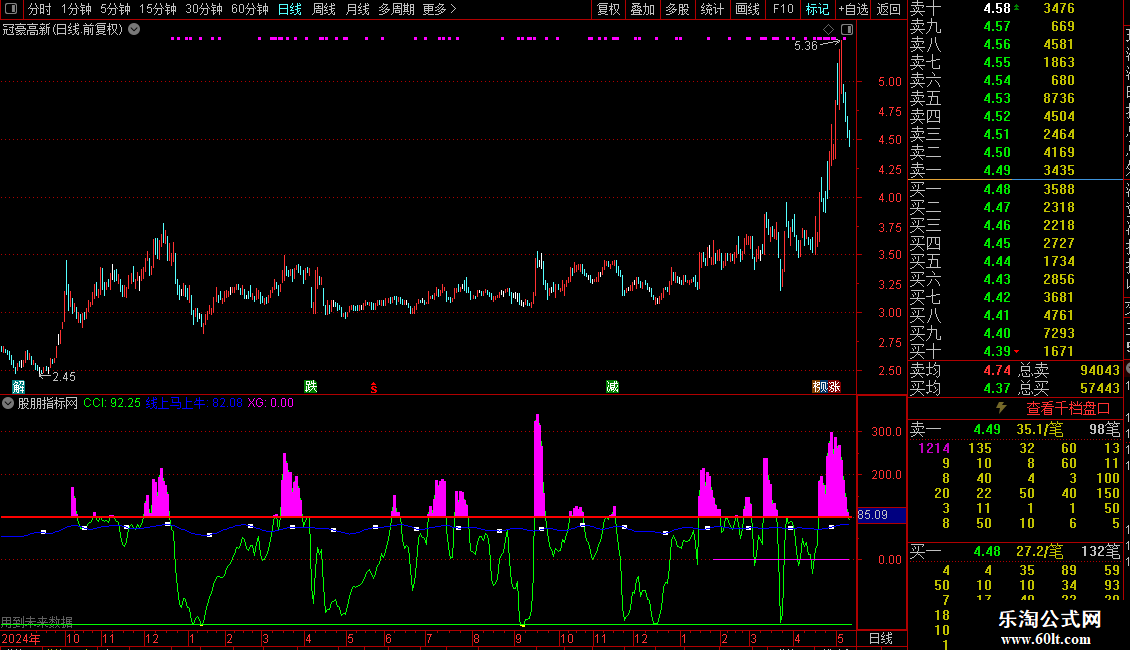Click the 复权 adjustment button

point(608,9)
